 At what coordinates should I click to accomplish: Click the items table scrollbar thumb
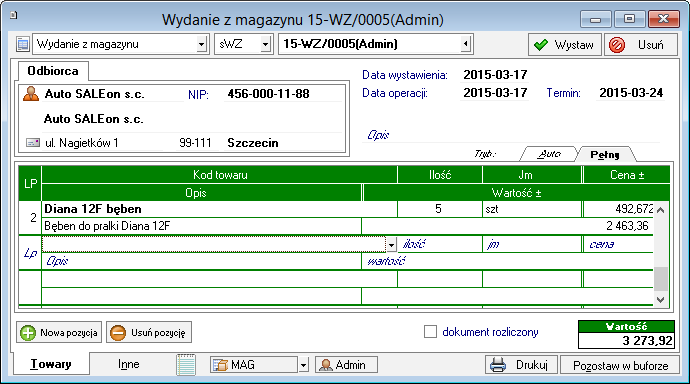tap(661, 279)
